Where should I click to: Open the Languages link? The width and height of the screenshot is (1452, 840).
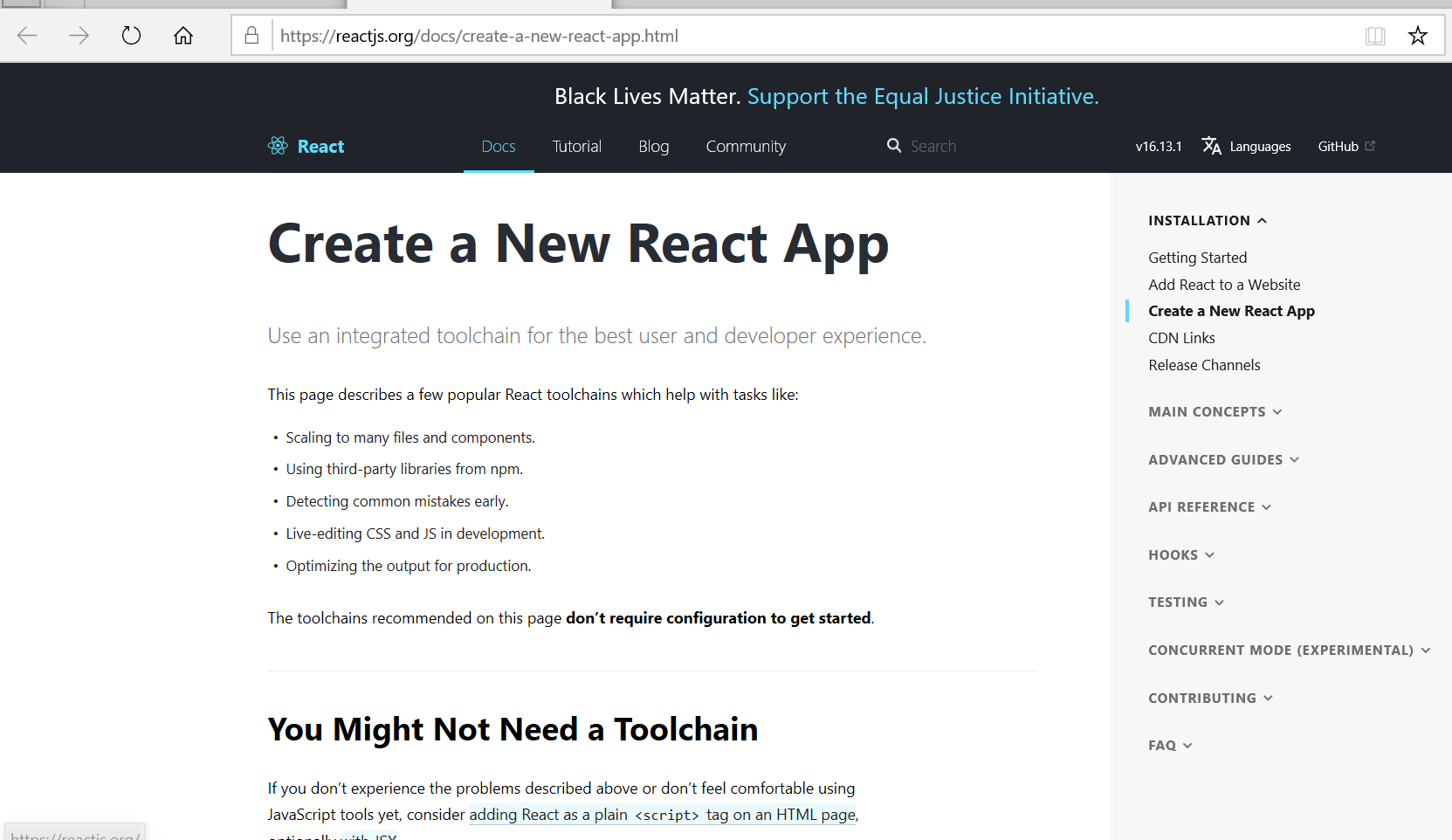[1260, 147]
